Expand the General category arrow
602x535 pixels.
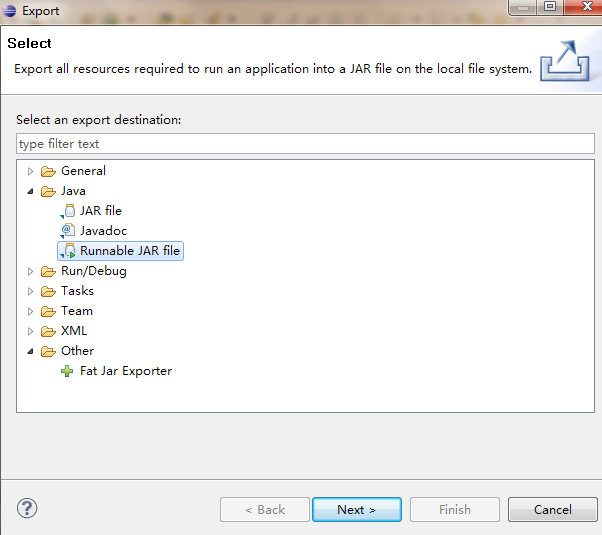pos(31,171)
